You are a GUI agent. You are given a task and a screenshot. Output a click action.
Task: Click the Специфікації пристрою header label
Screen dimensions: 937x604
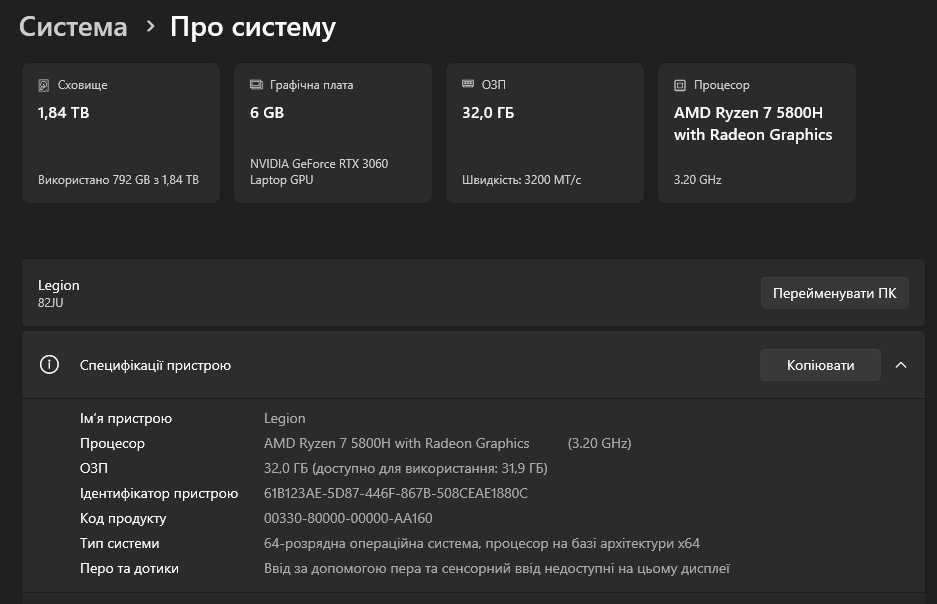(x=155, y=365)
